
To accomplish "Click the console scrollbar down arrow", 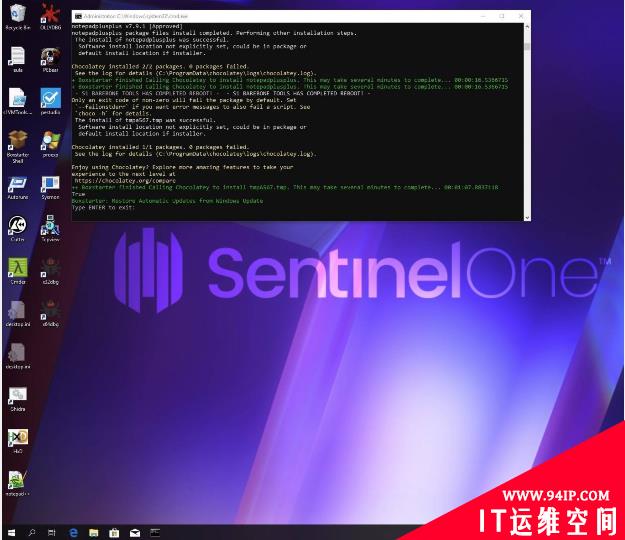I will pyautogui.click(x=527, y=217).
